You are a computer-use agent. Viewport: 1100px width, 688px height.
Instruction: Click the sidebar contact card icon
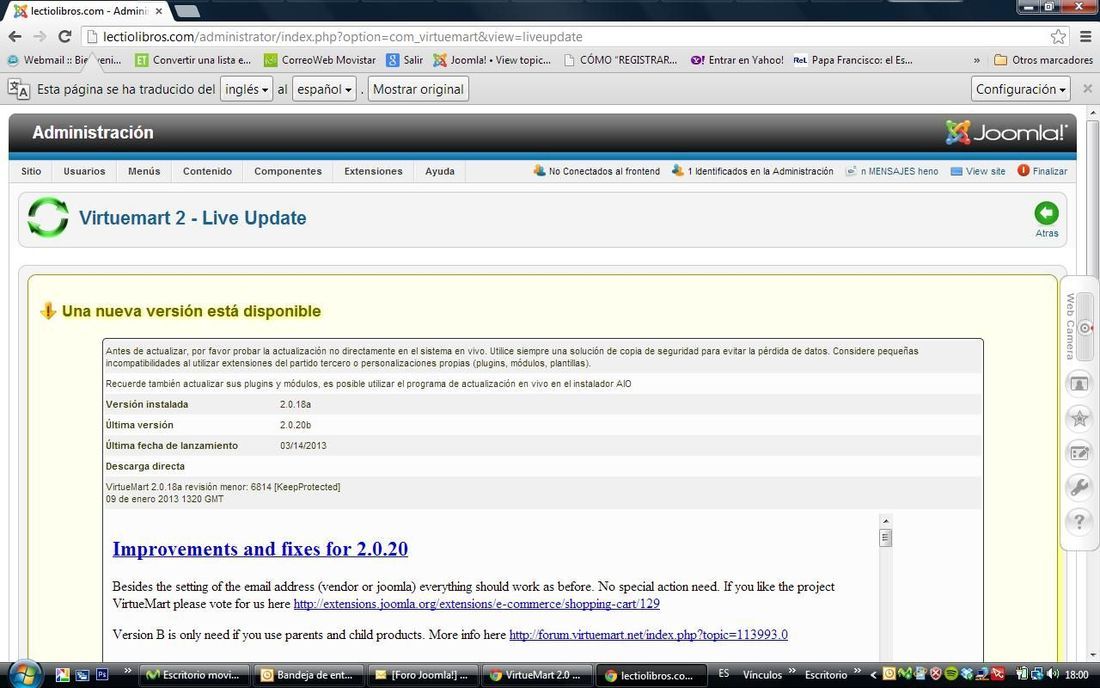point(1079,384)
